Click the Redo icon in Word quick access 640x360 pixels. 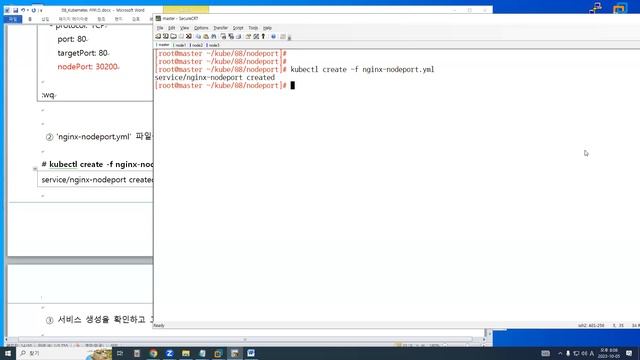point(33,10)
